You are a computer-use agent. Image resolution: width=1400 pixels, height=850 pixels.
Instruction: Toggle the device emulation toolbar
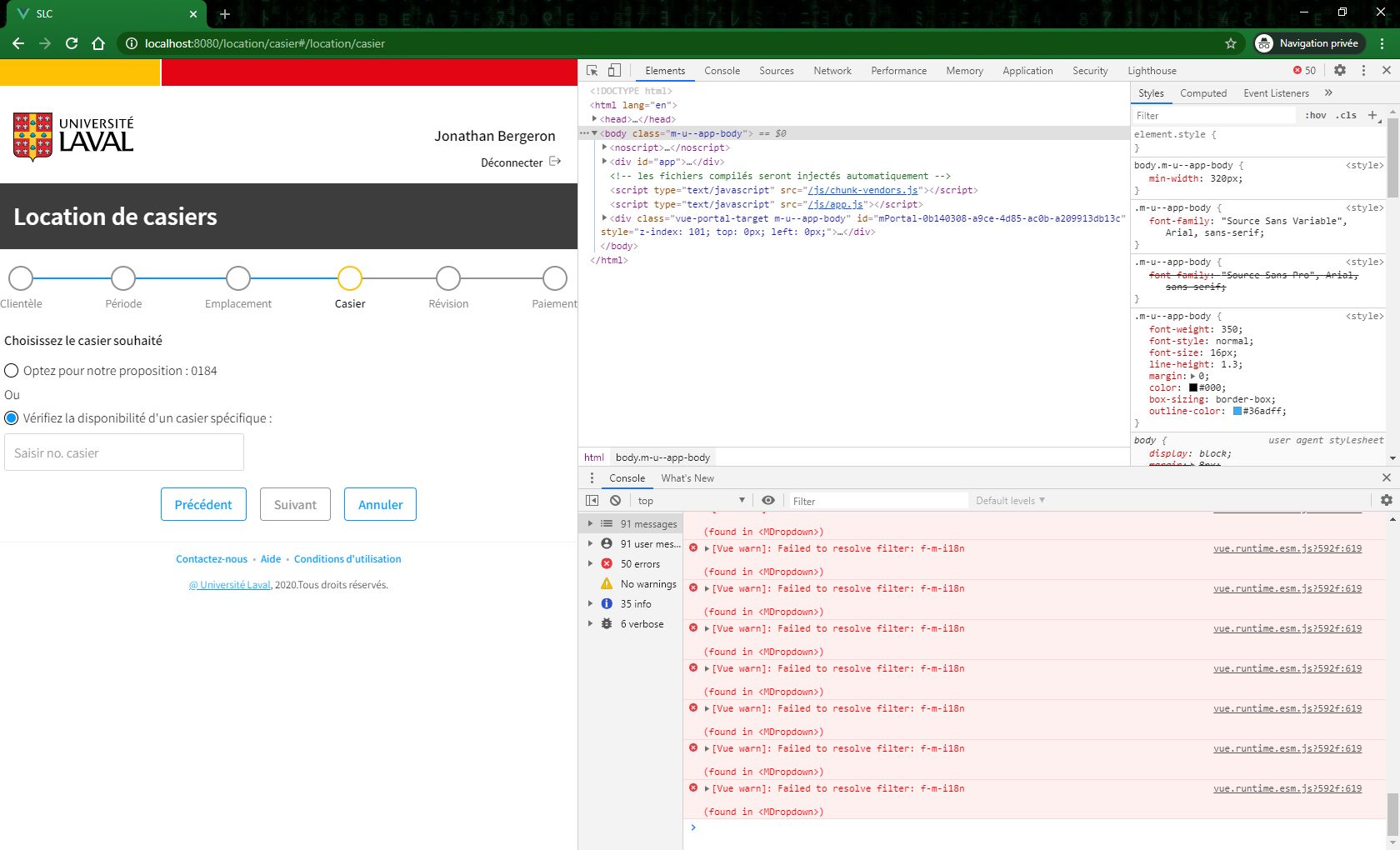(615, 70)
